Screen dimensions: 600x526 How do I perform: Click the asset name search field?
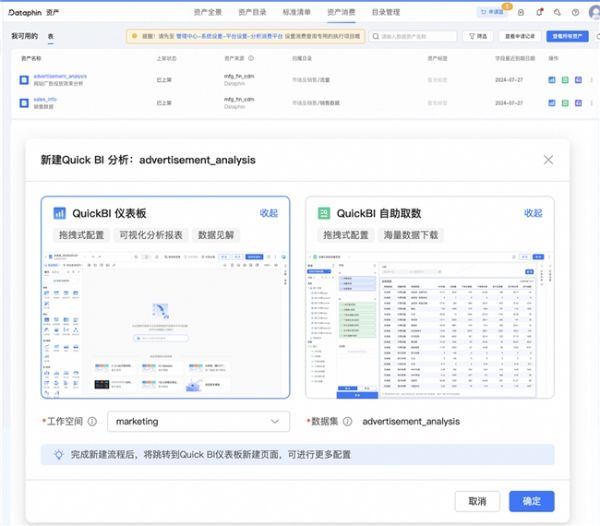click(413, 36)
